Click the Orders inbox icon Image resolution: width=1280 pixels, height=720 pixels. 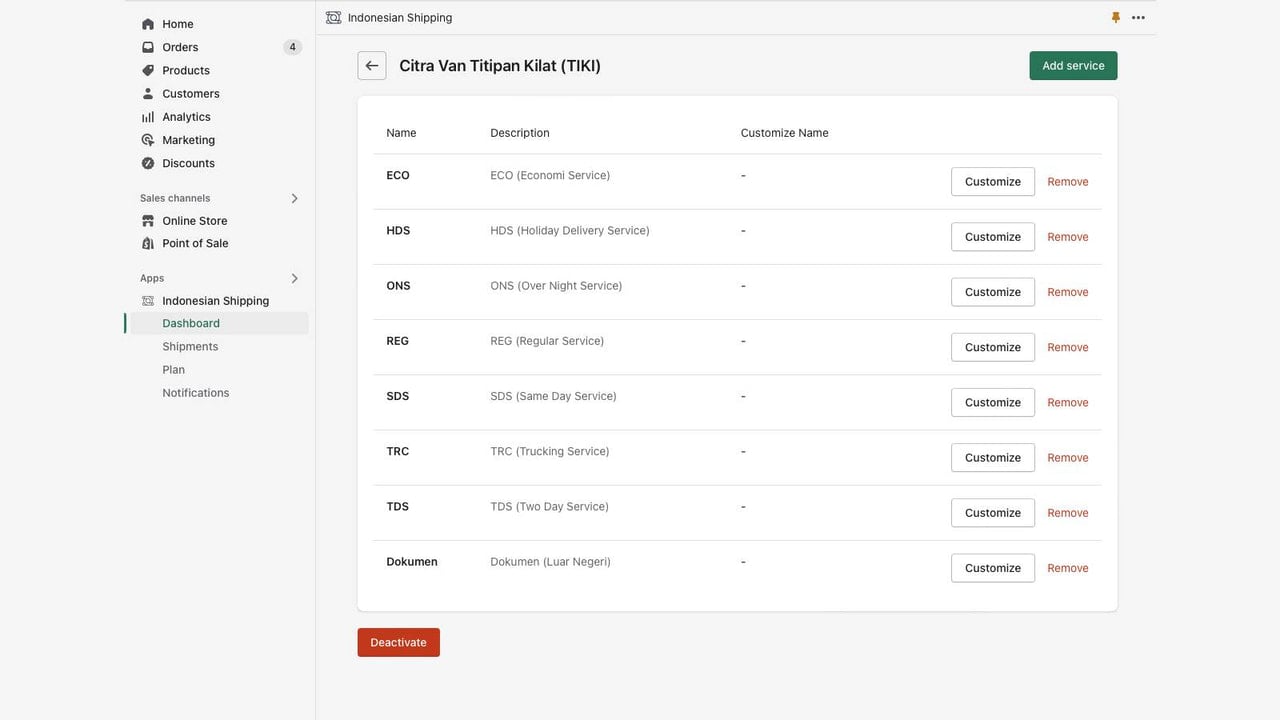click(148, 47)
